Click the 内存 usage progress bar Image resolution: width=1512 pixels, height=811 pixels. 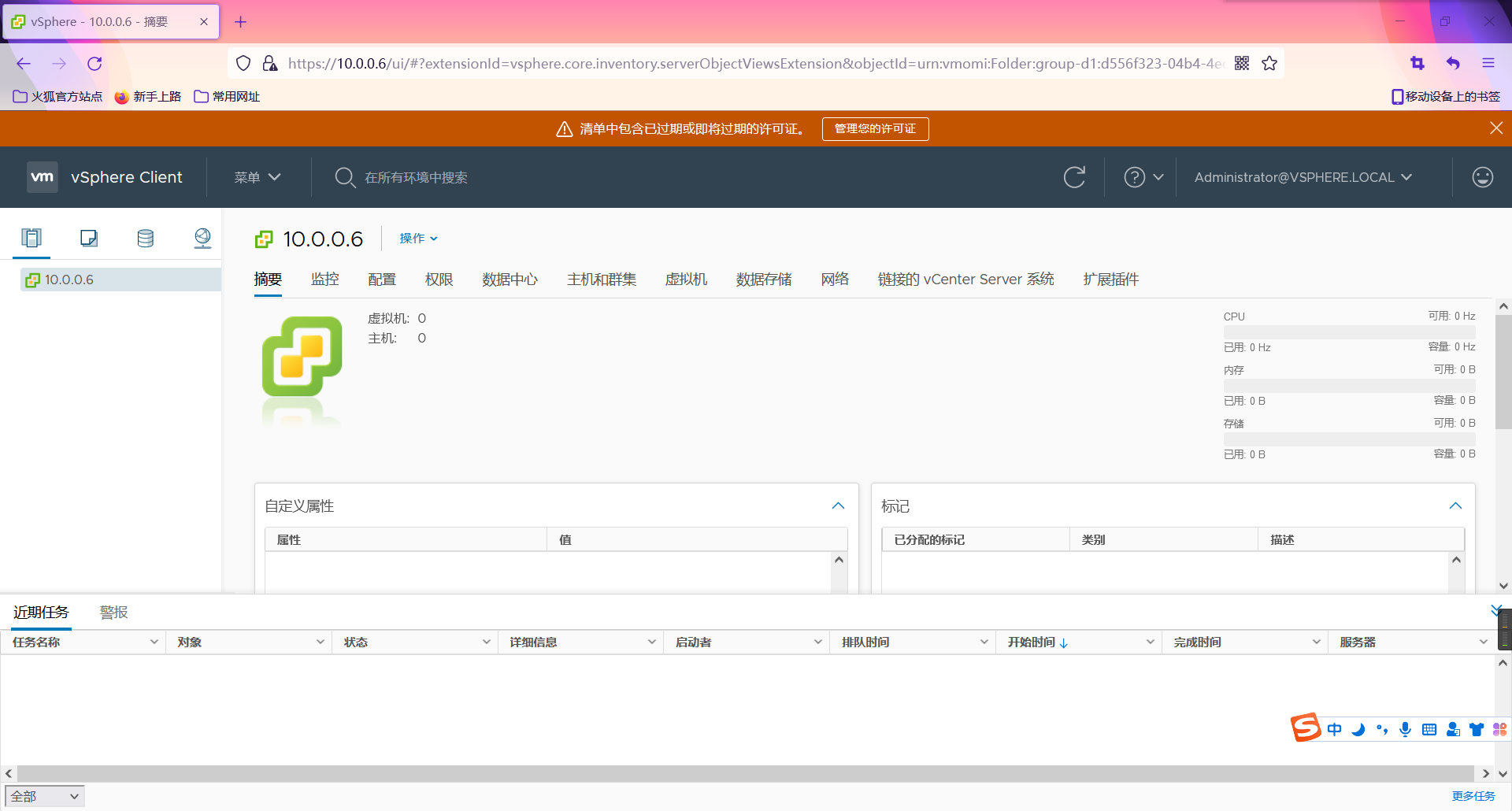click(x=1349, y=386)
